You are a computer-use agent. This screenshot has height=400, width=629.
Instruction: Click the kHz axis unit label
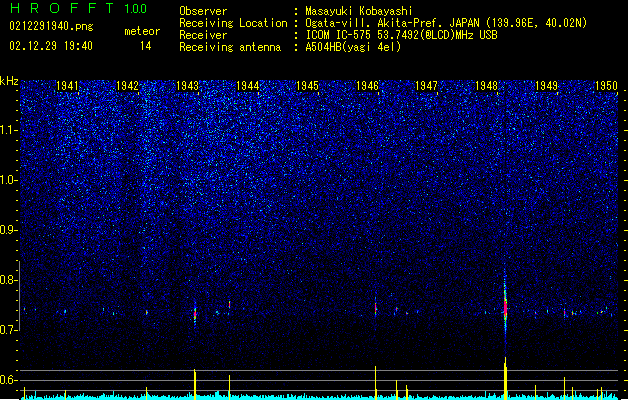click(x=9, y=81)
